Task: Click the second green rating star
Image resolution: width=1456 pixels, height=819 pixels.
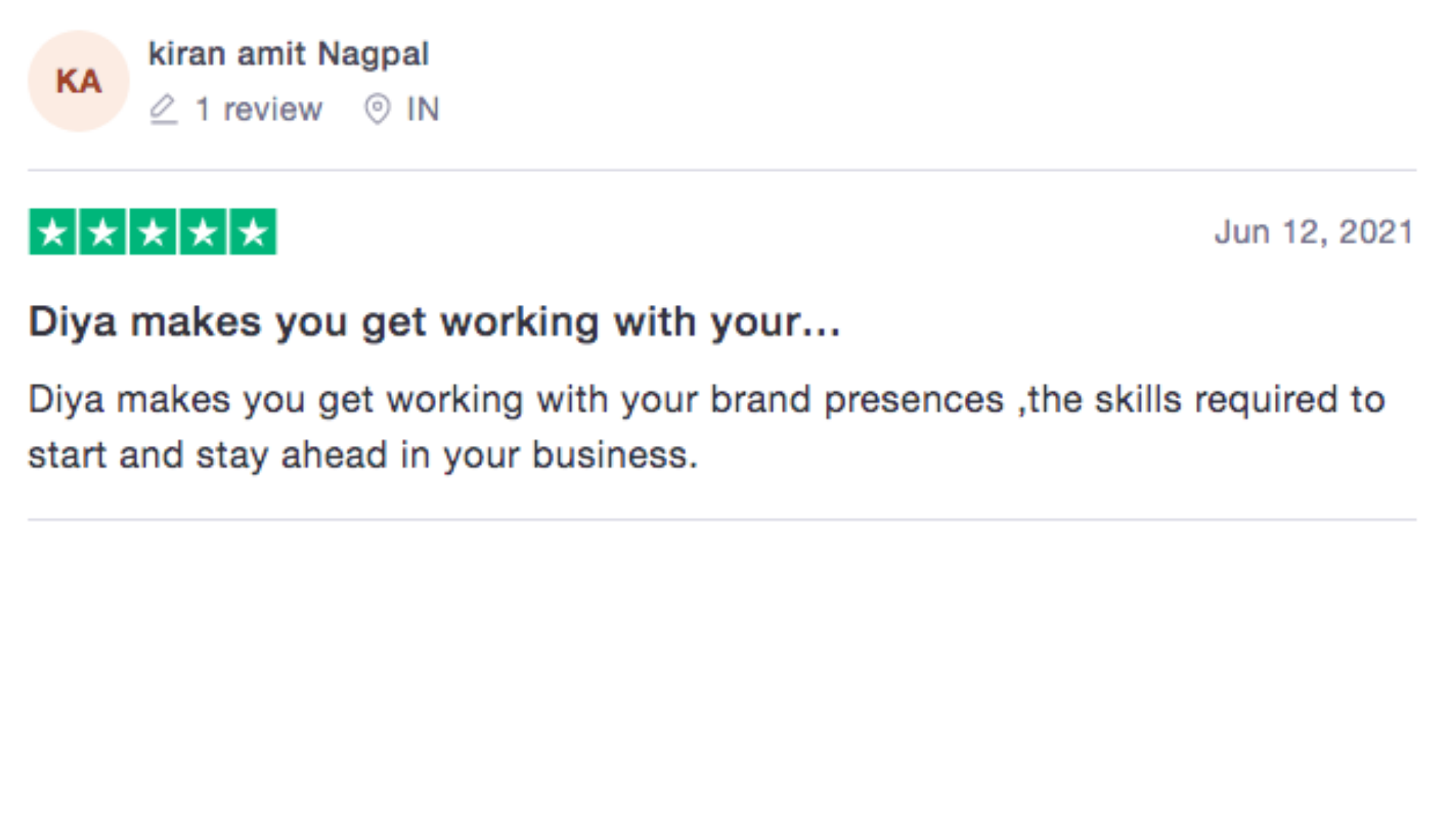Action: tap(102, 232)
